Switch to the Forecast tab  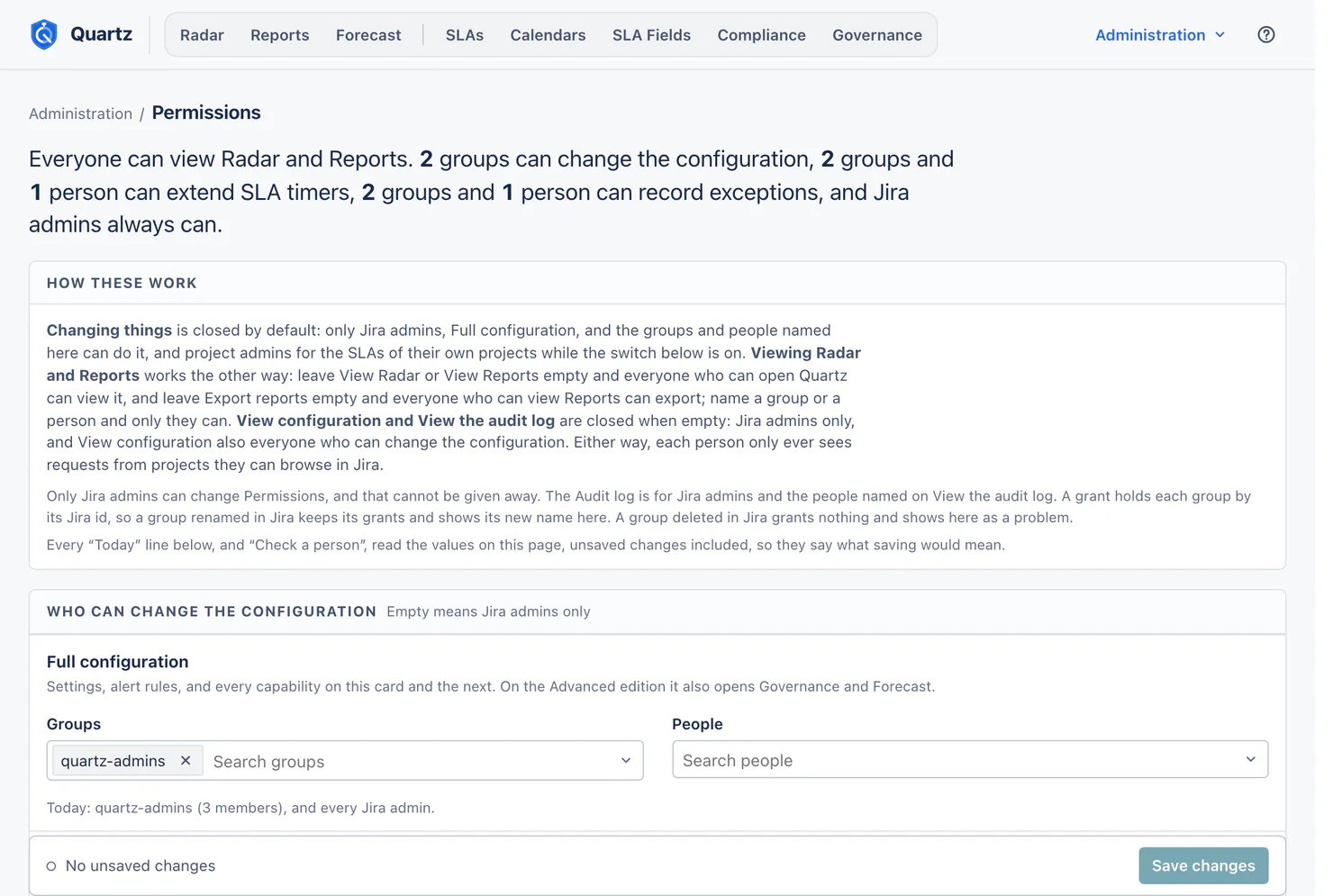coord(368,35)
